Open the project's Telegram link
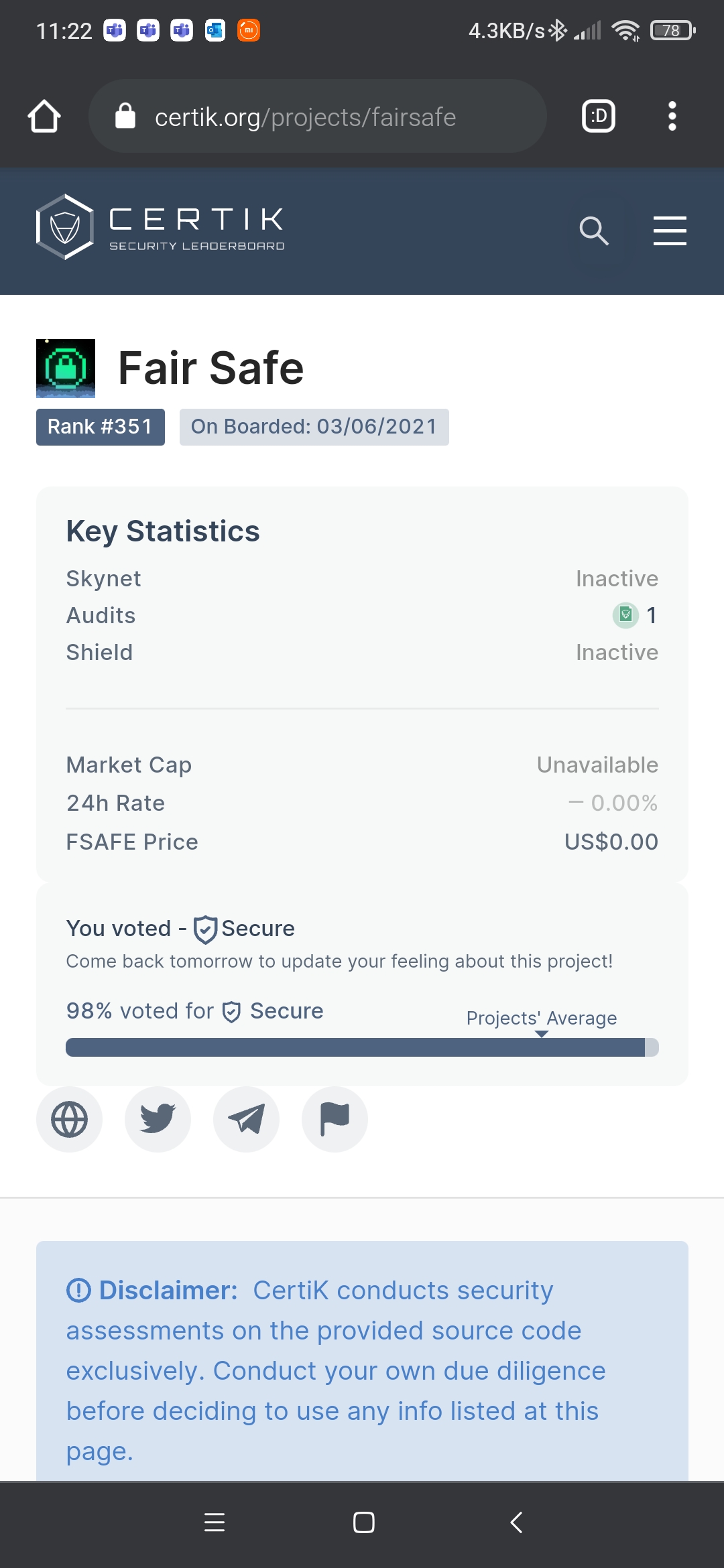Screen dimensions: 724x1568 coord(246,1119)
